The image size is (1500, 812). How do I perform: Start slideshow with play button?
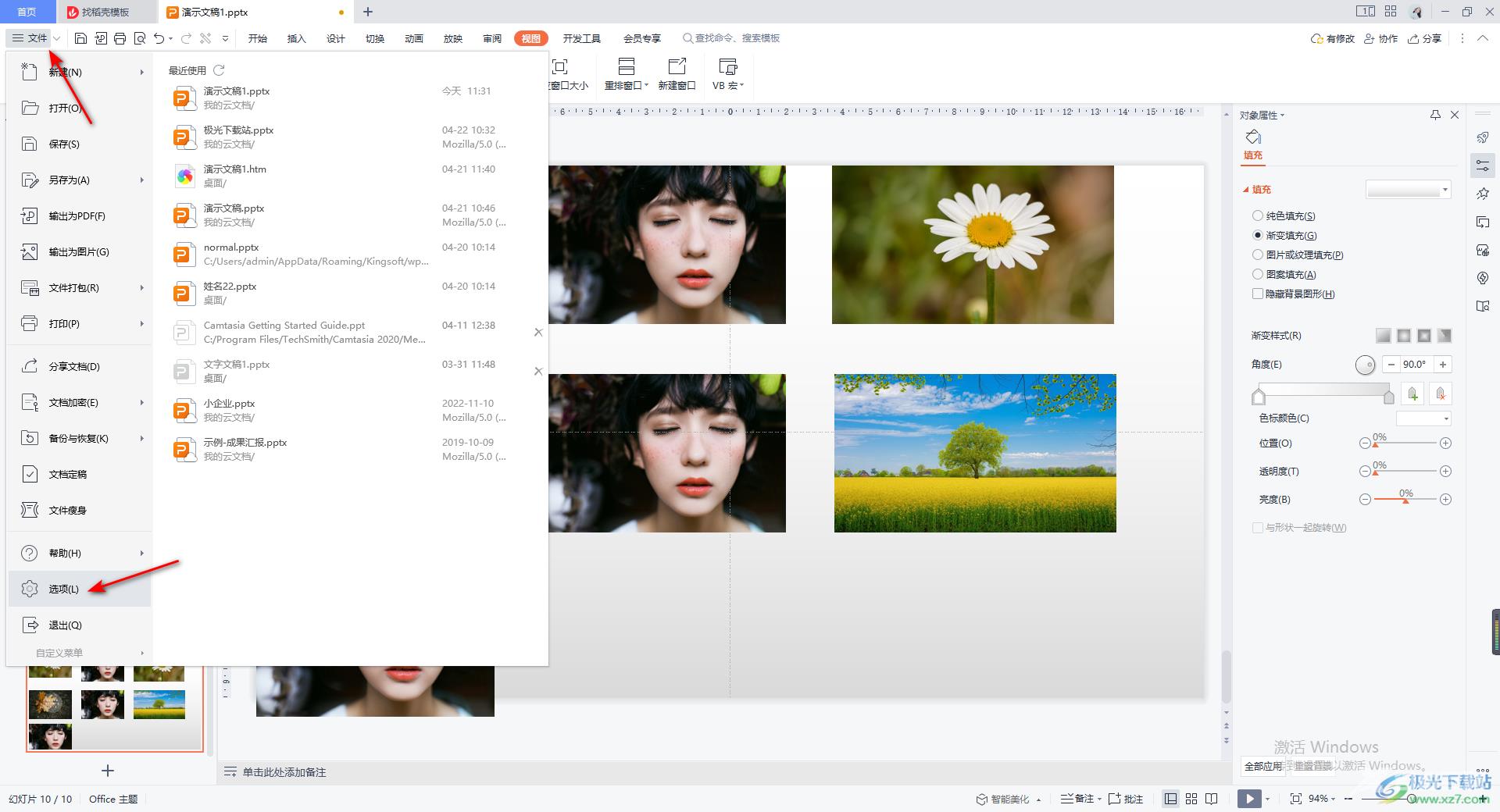(x=1249, y=799)
